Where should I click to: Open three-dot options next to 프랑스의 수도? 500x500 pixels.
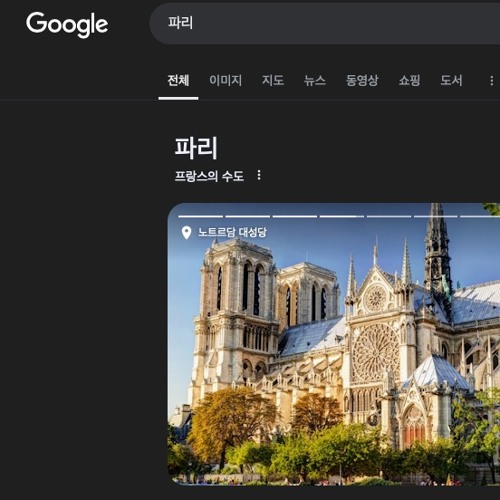(x=259, y=175)
